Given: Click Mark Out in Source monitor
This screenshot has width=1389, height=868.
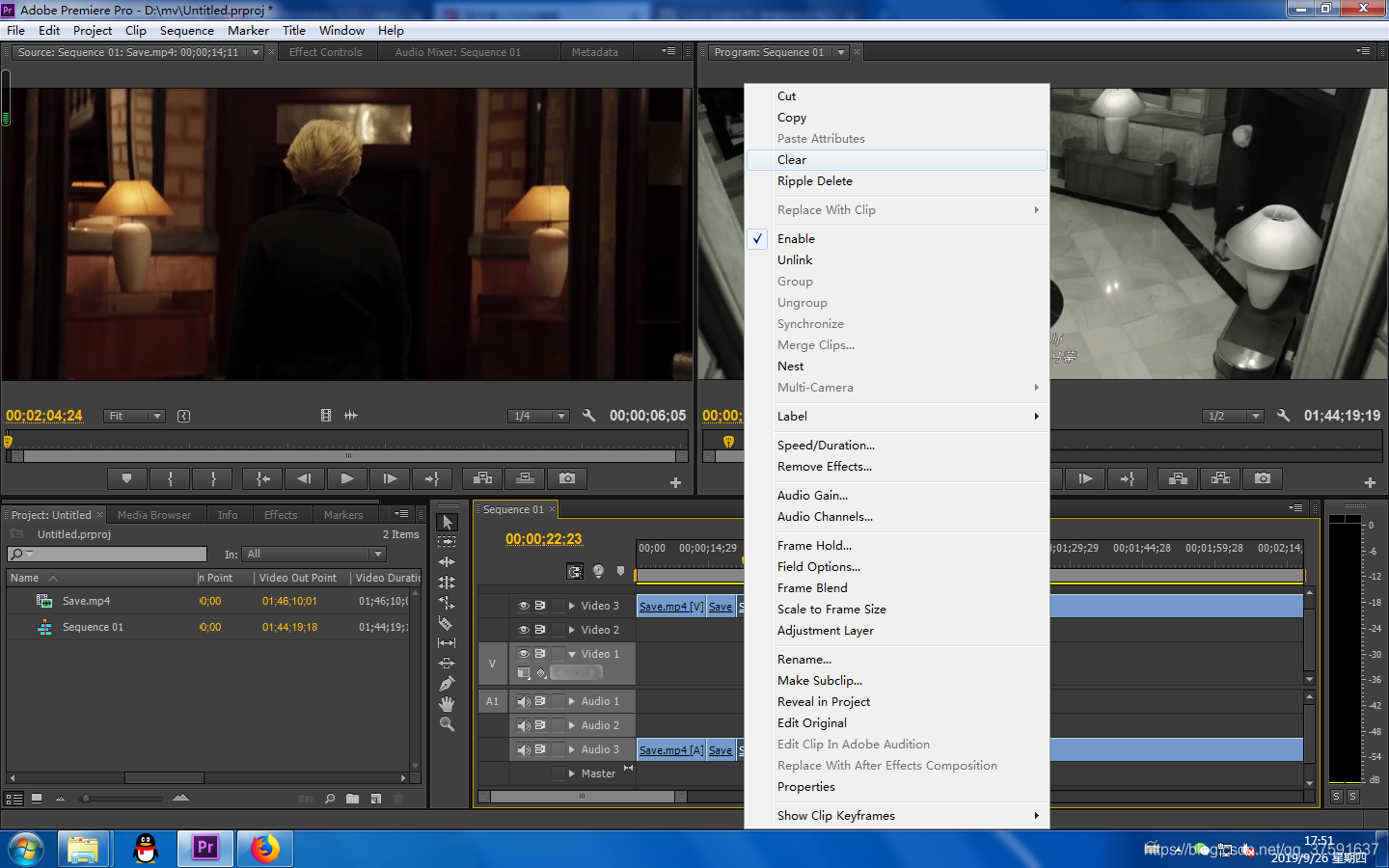Looking at the screenshot, I should pyautogui.click(x=213, y=478).
